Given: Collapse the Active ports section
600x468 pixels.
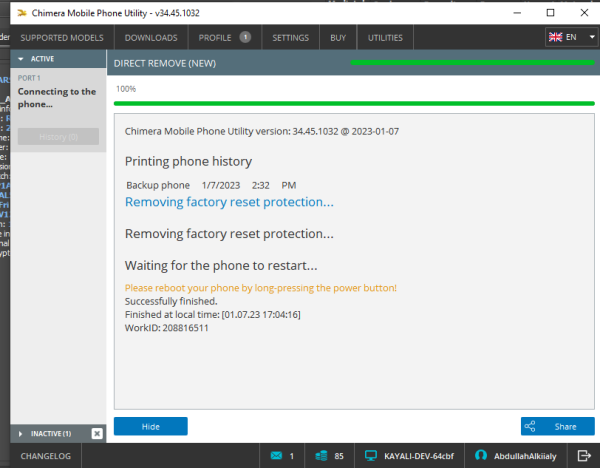Looking at the screenshot, I should coord(21,59).
